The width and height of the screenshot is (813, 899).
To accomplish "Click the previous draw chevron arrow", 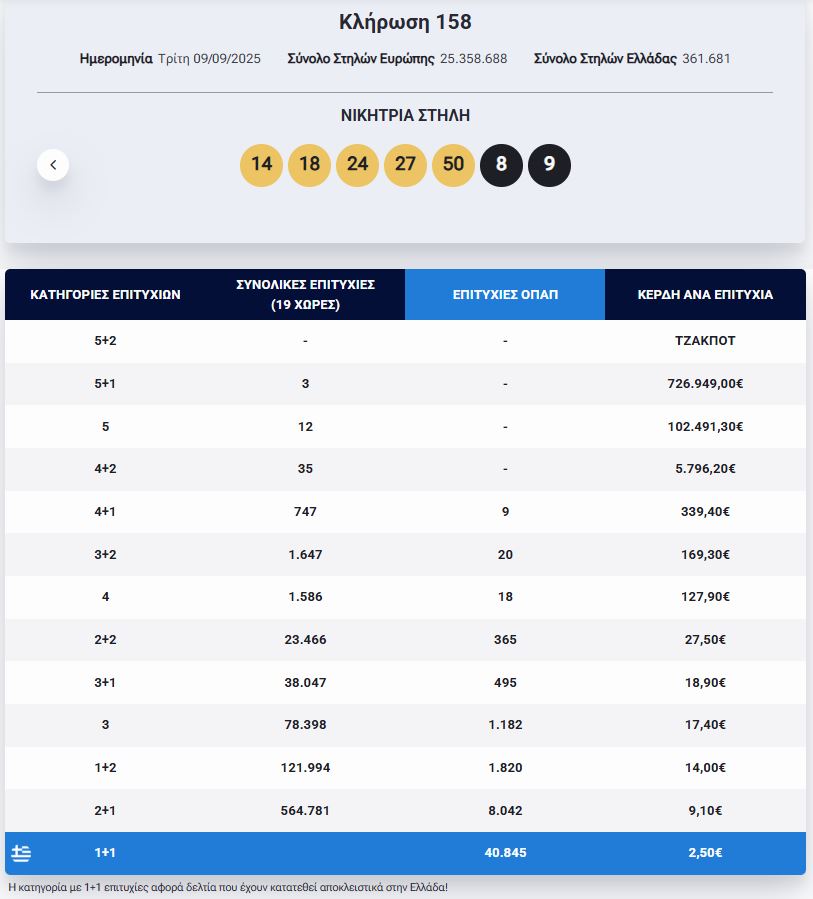I will tap(53, 163).
